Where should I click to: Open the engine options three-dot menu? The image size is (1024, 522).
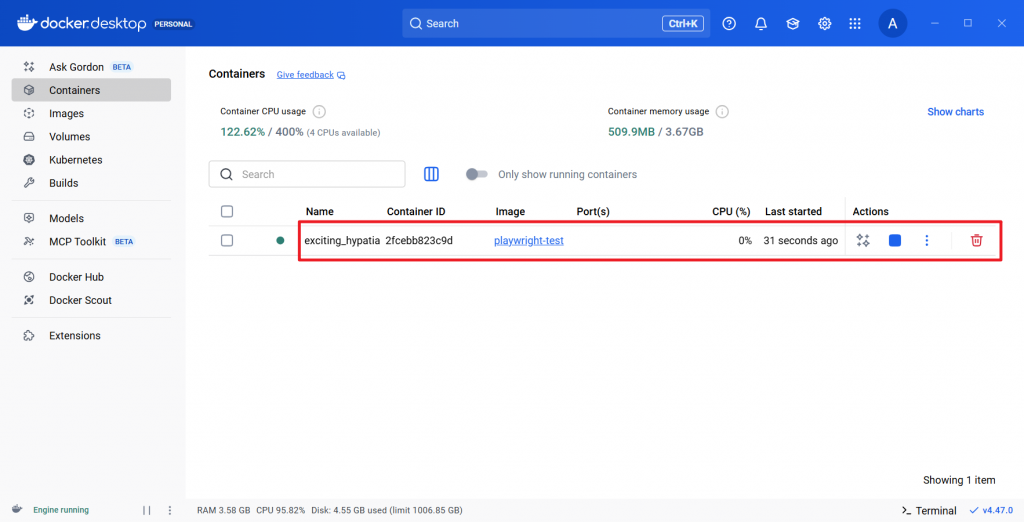coord(170,510)
